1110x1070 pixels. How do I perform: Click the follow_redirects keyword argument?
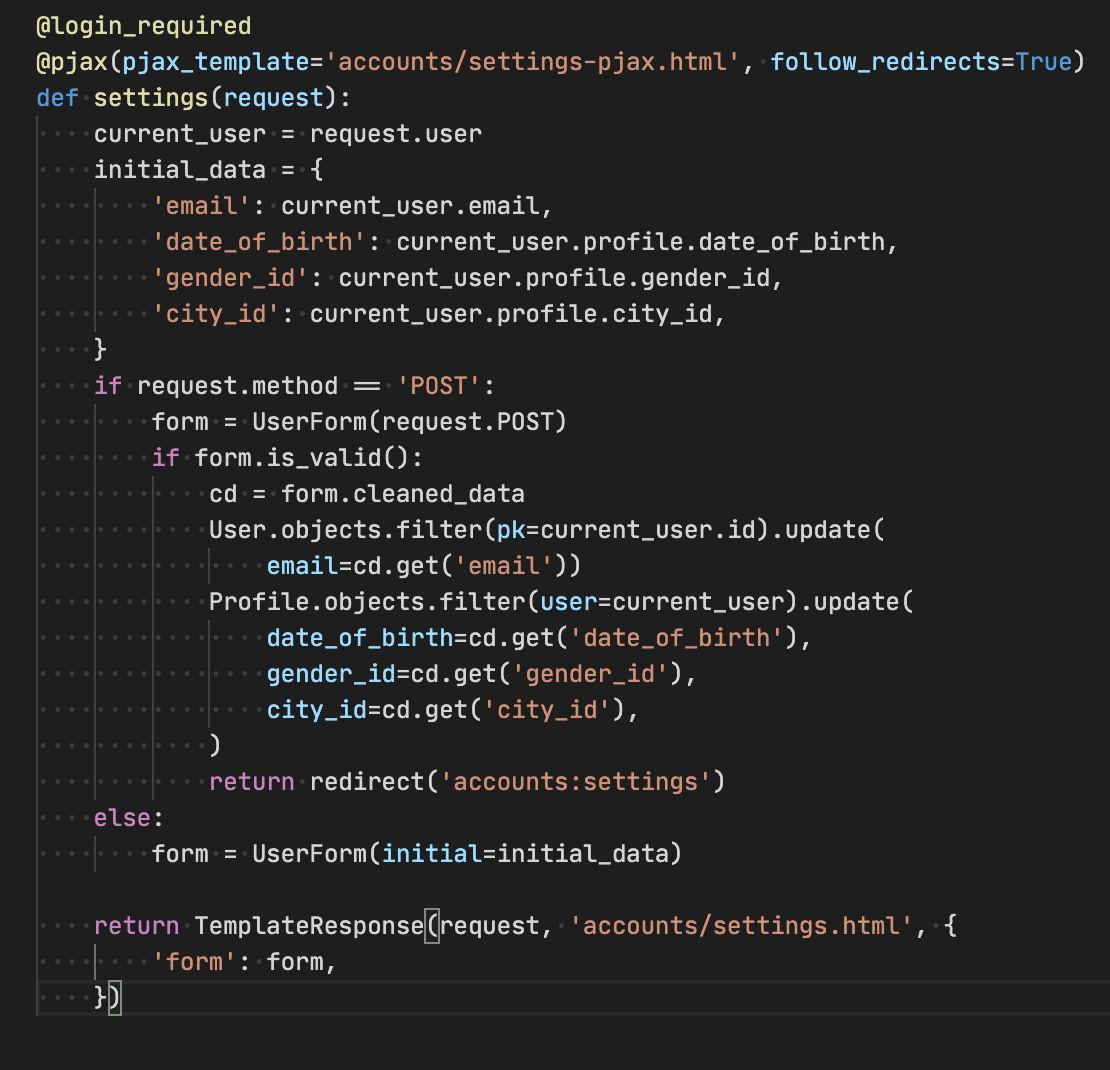coord(885,62)
